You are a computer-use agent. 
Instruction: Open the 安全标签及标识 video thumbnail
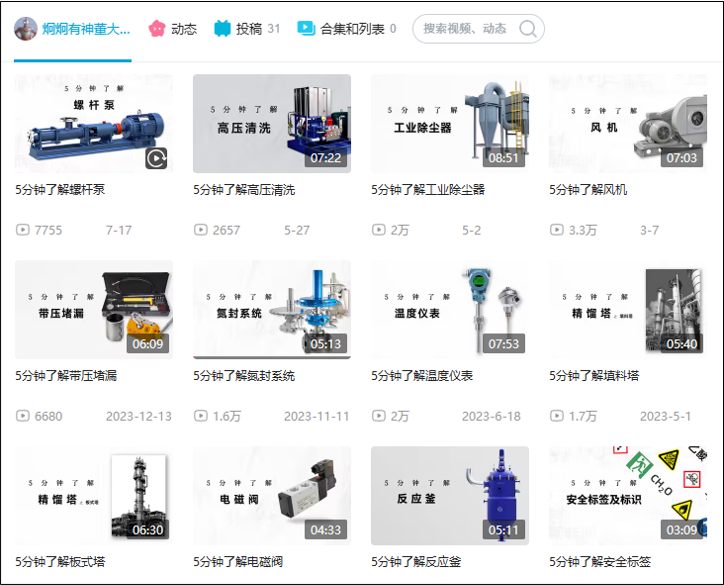coord(628,495)
